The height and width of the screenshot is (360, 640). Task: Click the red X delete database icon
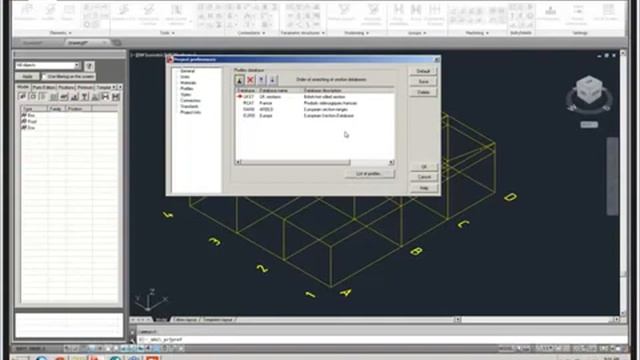[x=250, y=80]
